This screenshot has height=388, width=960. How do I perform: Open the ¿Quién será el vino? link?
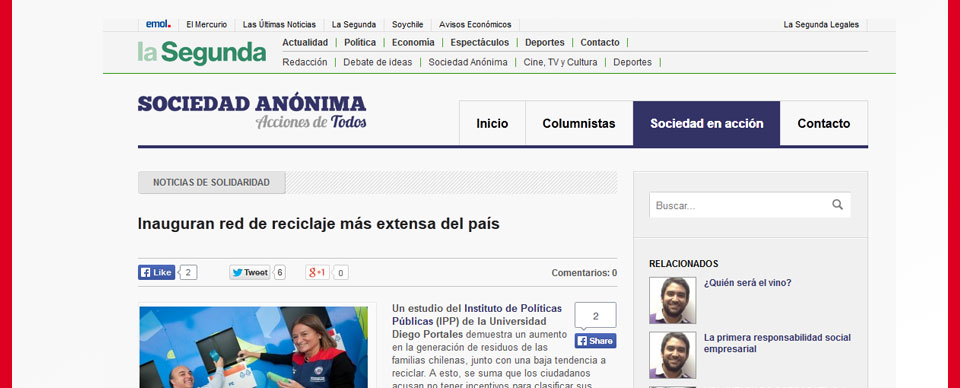[x=748, y=283]
